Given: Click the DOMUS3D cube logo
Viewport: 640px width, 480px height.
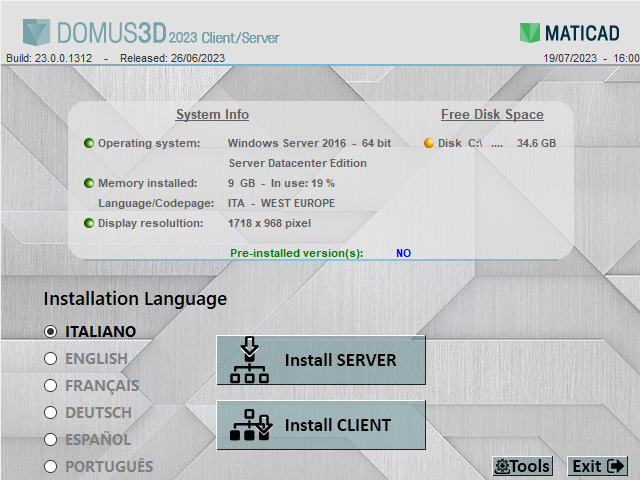Looking at the screenshot, I should coord(36,32).
